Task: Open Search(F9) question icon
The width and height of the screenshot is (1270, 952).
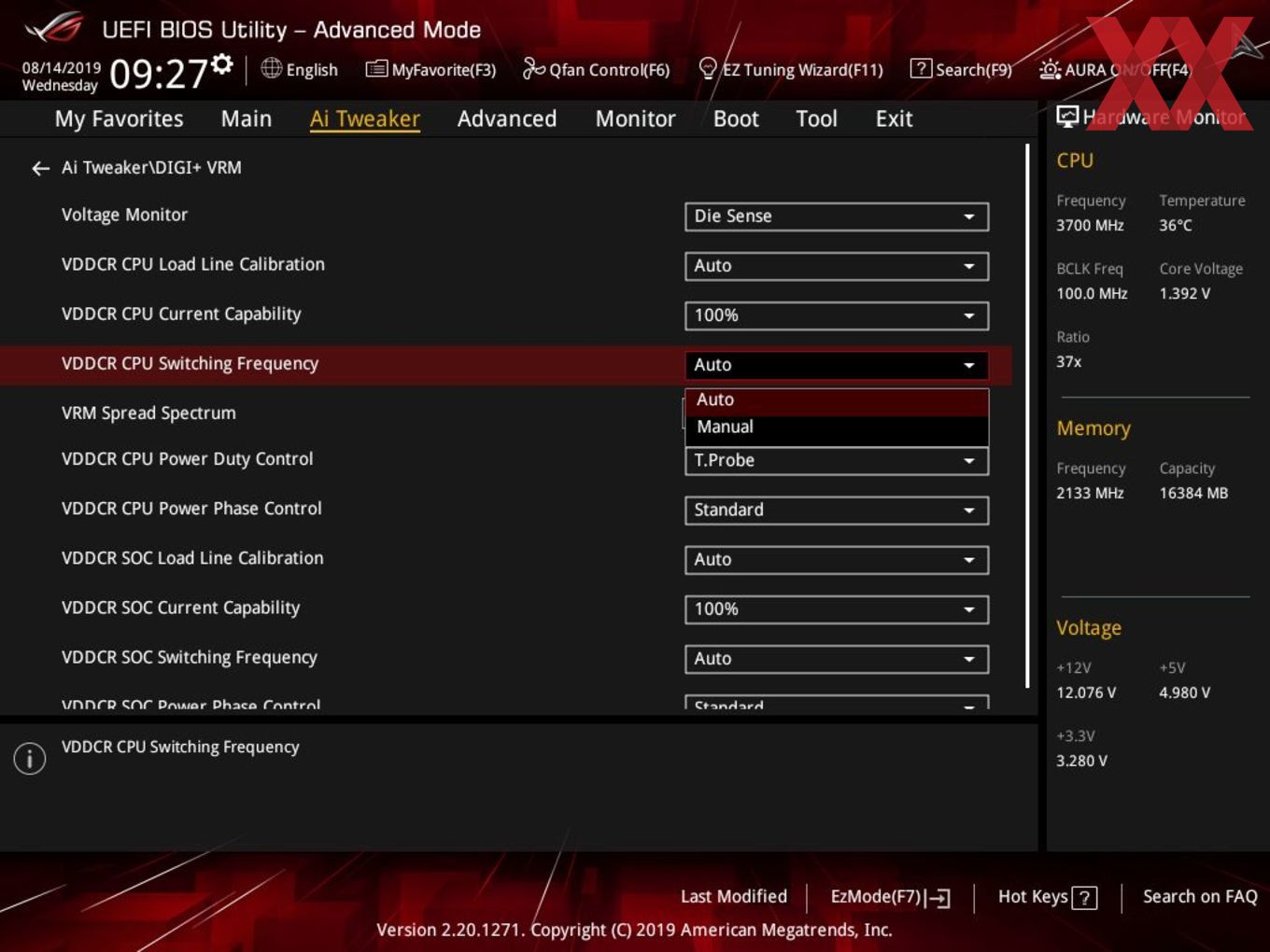Action: [x=921, y=68]
